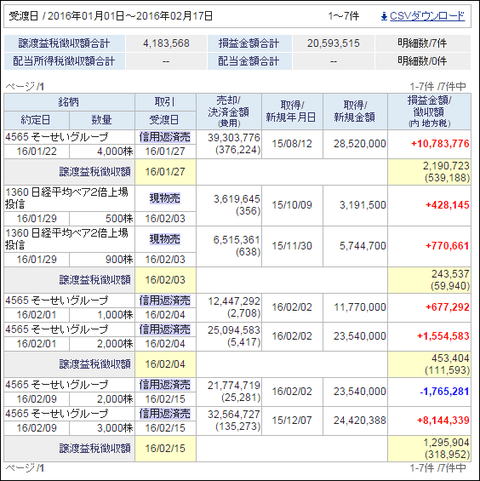The width and height of the screenshot is (480, 481).
Task: Click the settlement amount 21,774,719
Action: 234,386
